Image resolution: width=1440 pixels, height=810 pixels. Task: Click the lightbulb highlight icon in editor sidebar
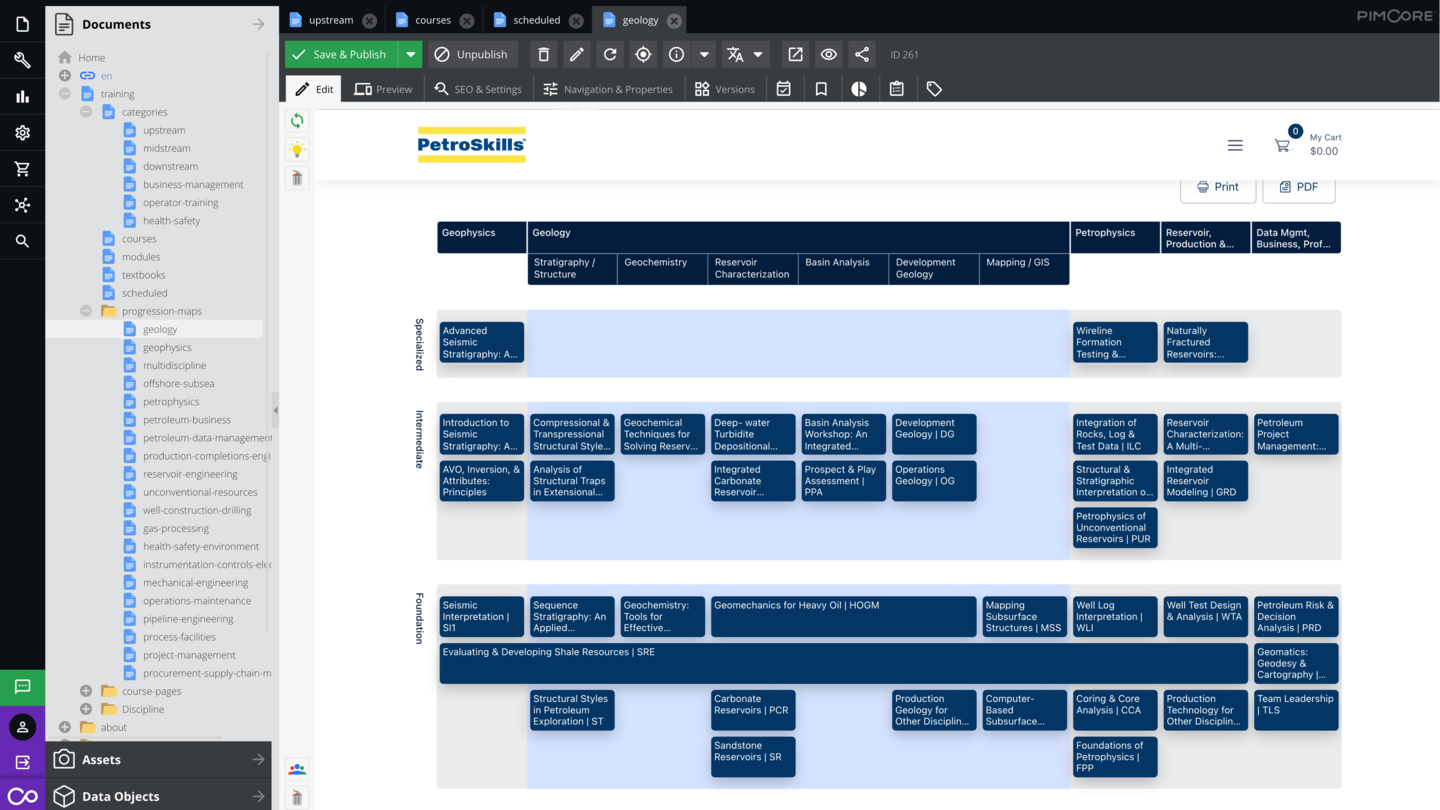click(x=297, y=150)
